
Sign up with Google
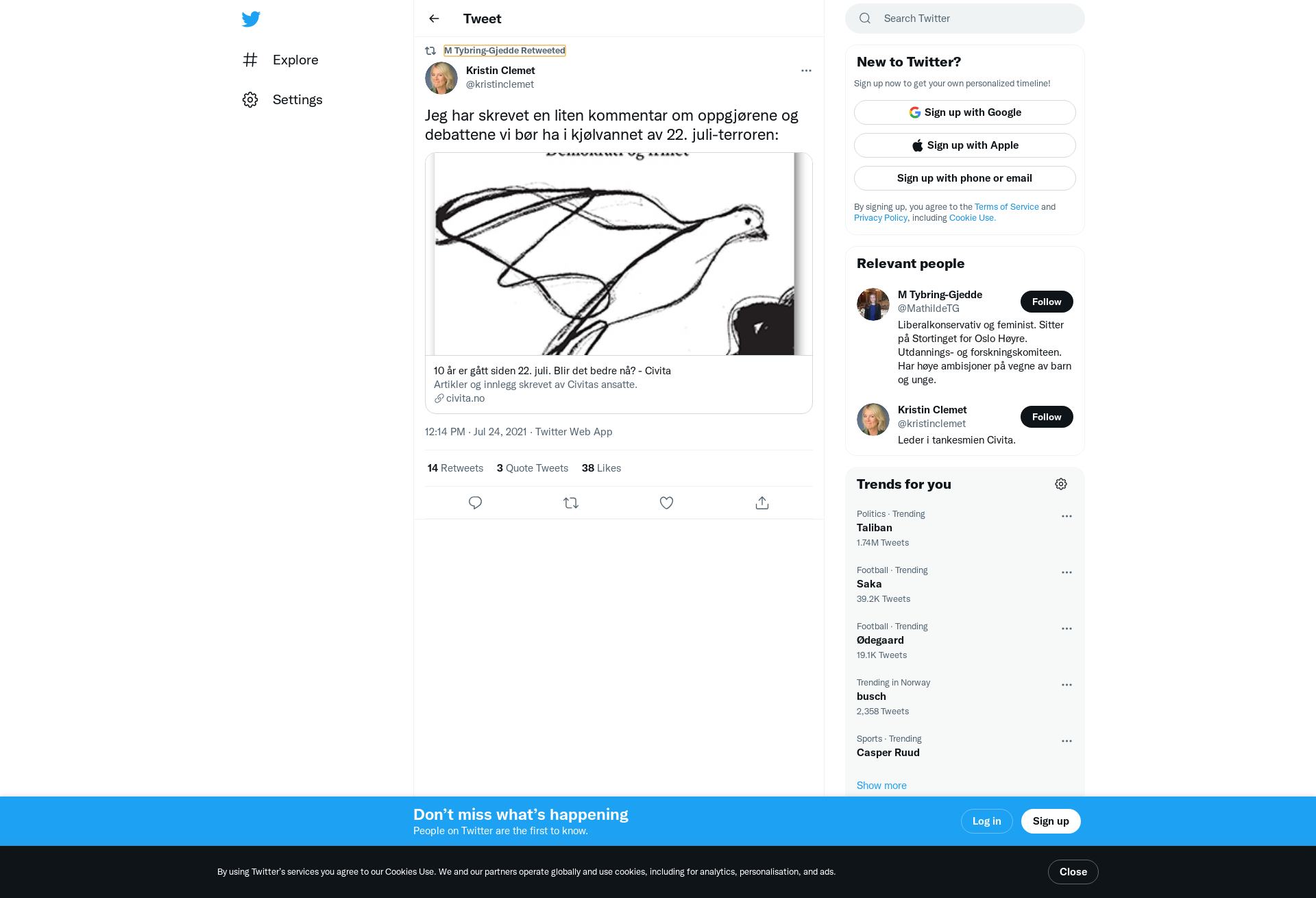point(965,112)
